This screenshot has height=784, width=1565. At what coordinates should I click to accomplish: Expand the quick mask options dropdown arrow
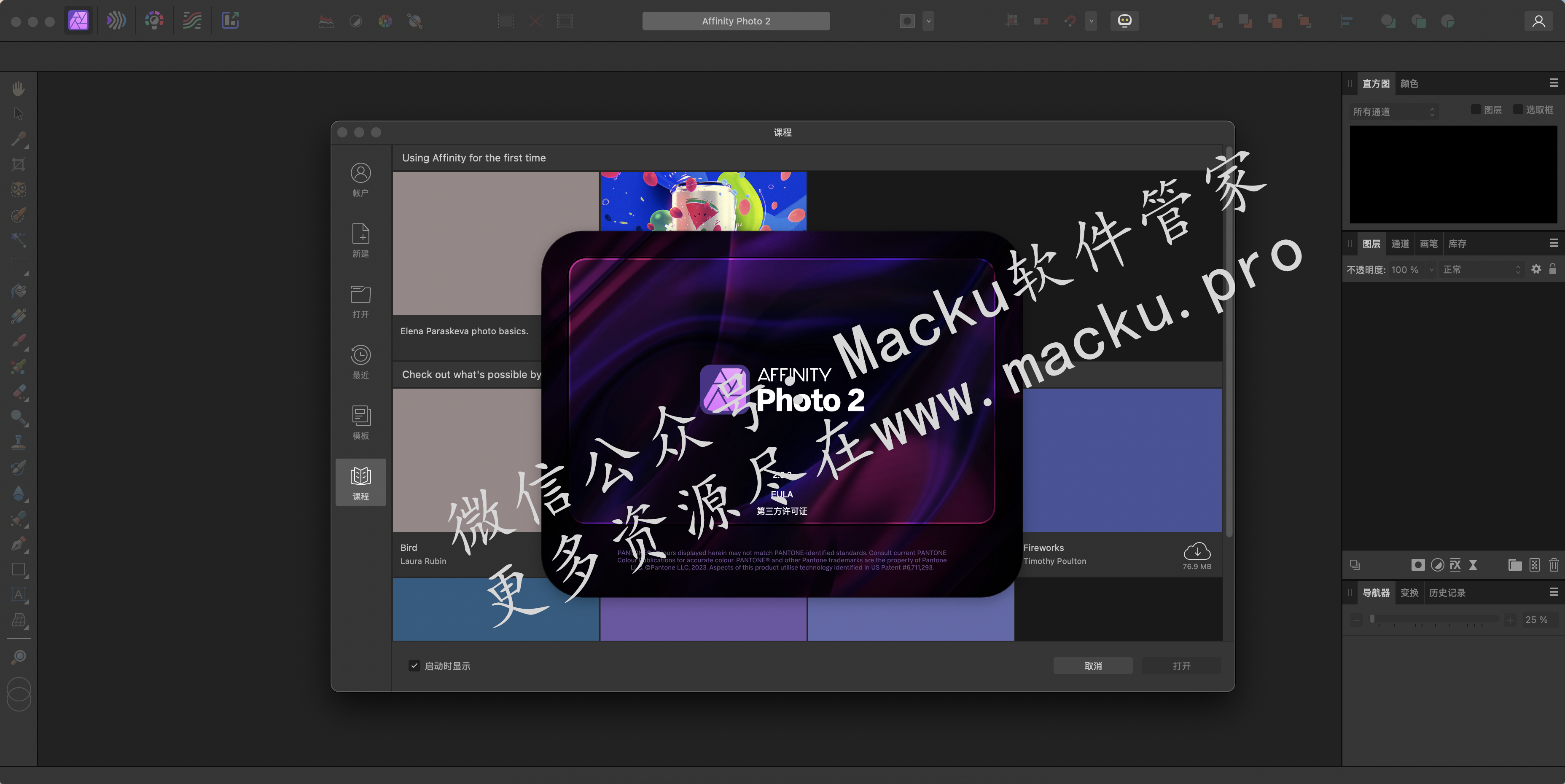[928, 21]
